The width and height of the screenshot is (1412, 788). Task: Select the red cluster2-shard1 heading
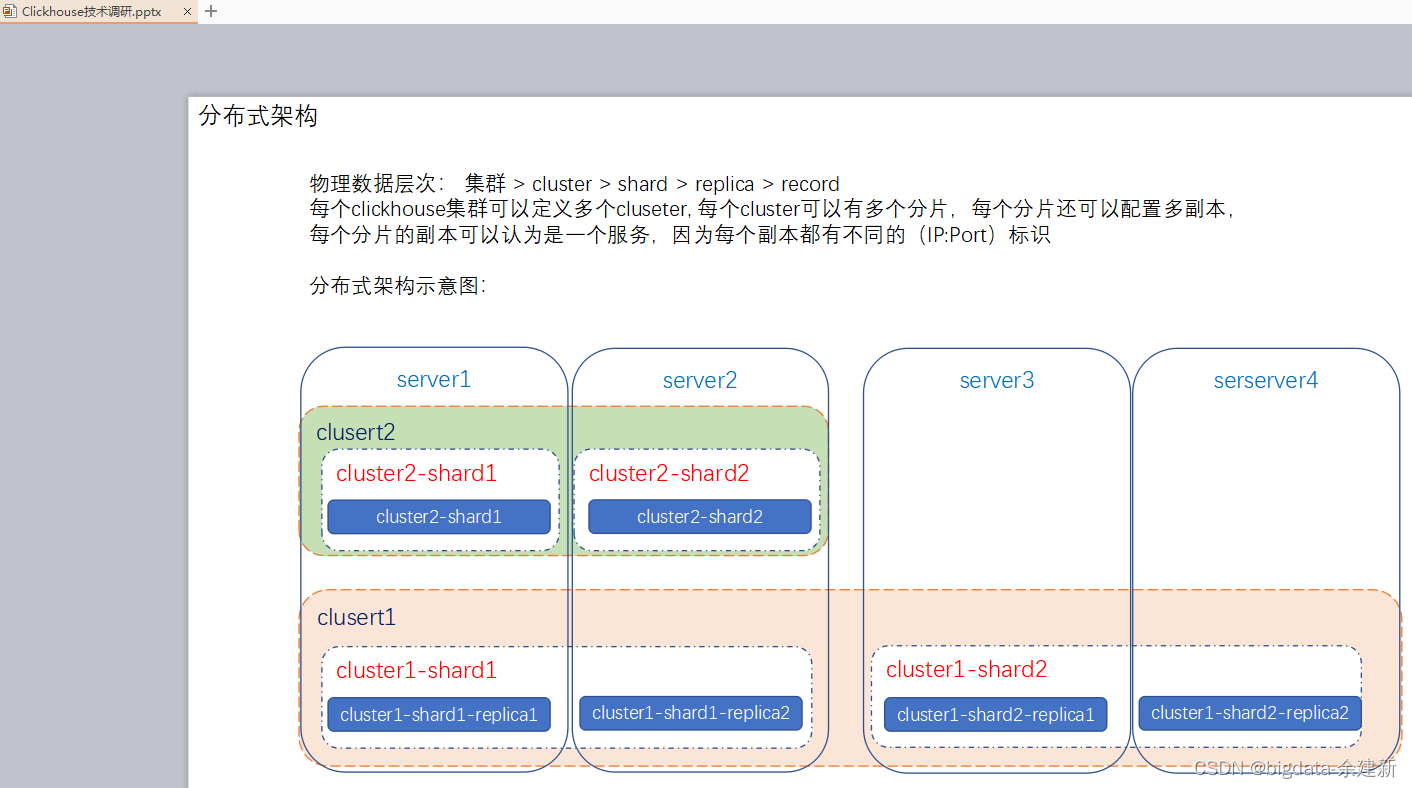(416, 473)
